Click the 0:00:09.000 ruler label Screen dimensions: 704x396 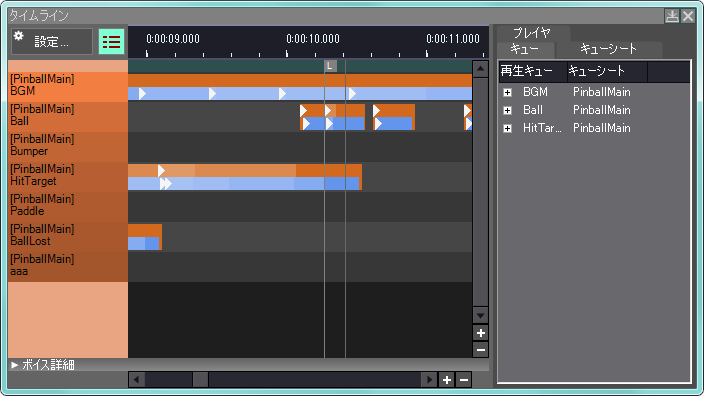tap(173, 39)
